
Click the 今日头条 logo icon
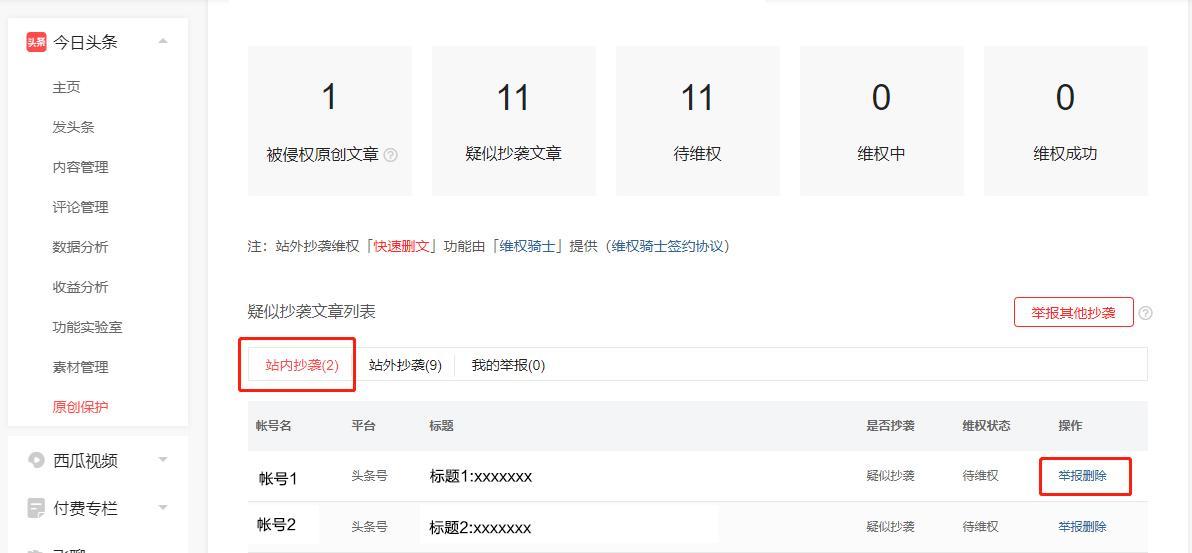click(36, 42)
